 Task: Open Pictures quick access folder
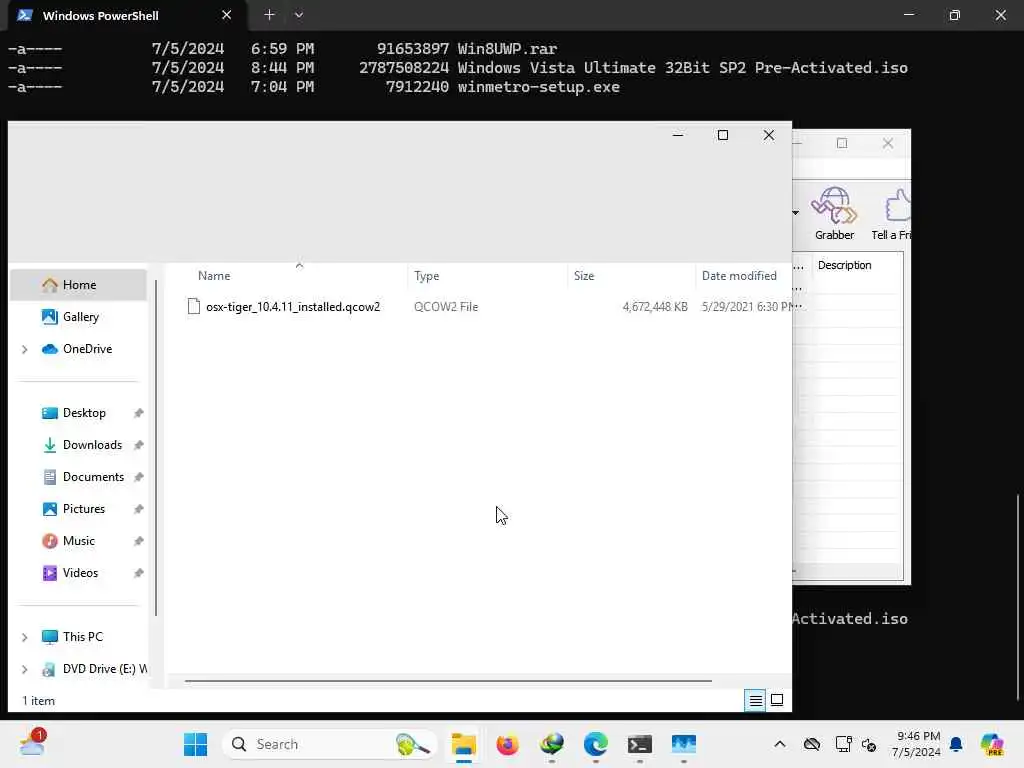[83, 509]
